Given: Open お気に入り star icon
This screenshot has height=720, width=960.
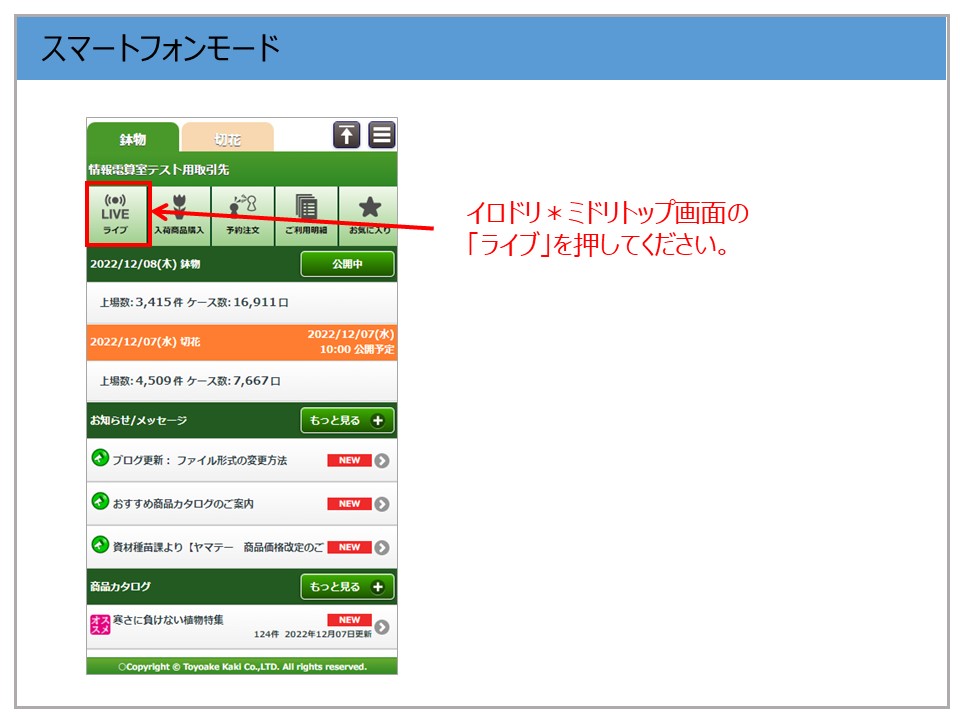Looking at the screenshot, I should [x=369, y=215].
